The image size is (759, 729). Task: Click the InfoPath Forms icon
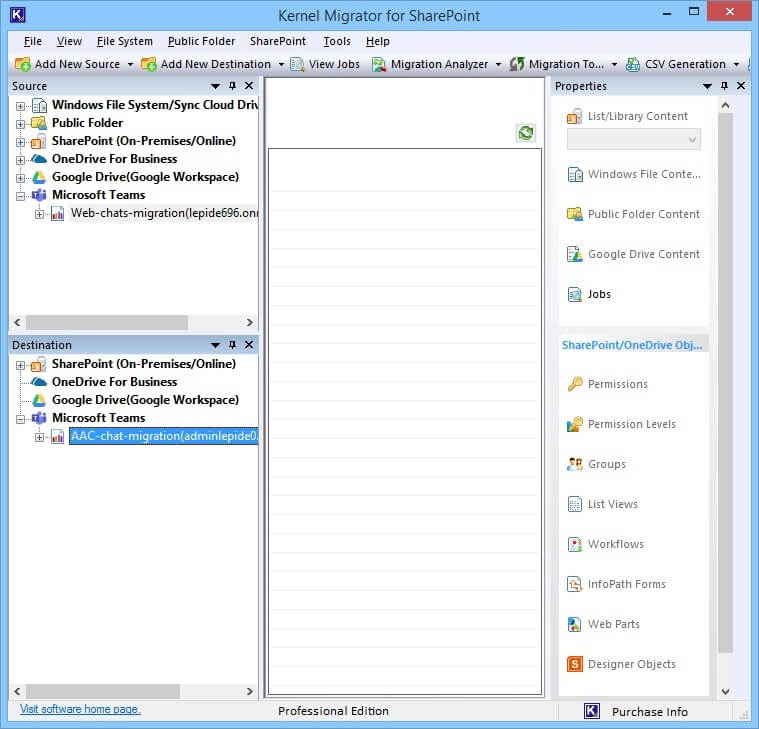pos(575,584)
